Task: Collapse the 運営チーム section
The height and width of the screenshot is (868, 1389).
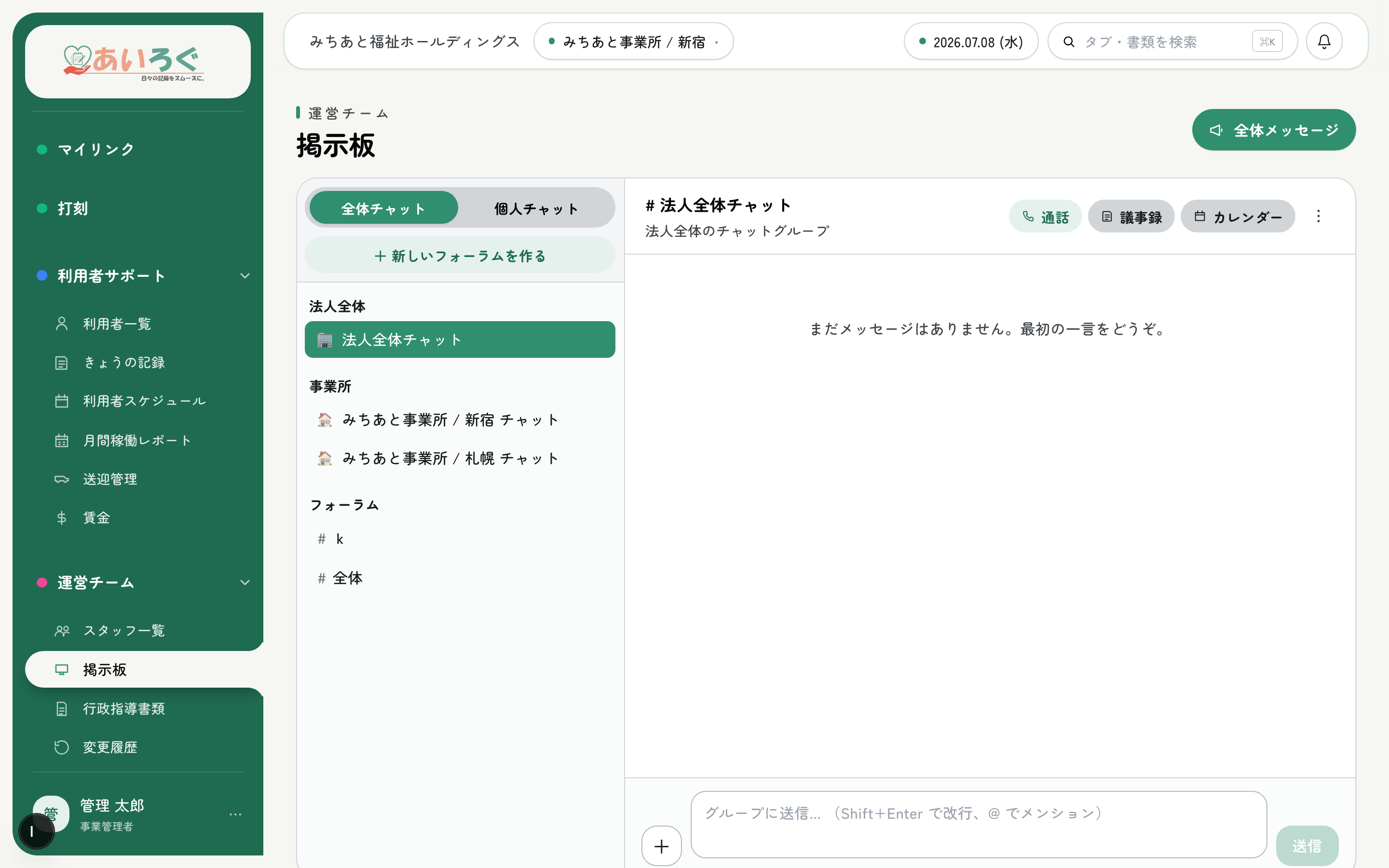Action: 245,583
